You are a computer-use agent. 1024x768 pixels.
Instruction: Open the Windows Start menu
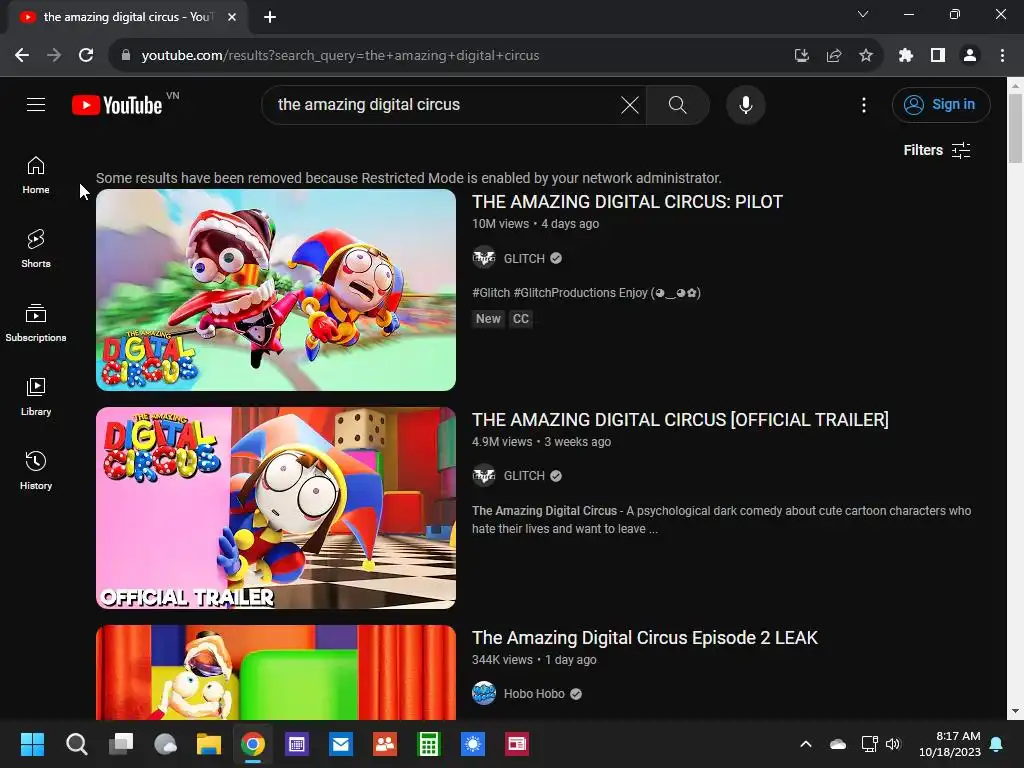click(x=32, y=744)
